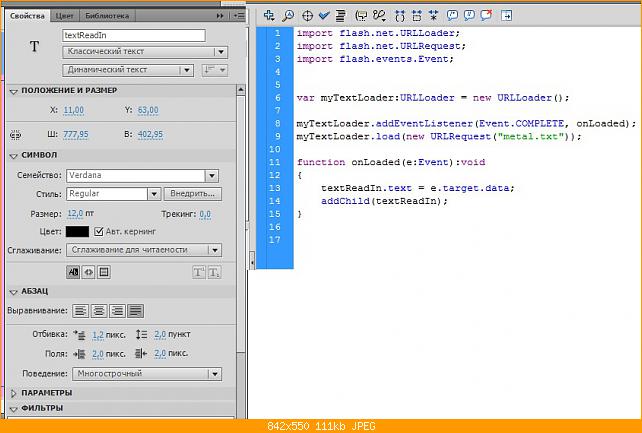The height and width of the screenshot is (433, 642).
Task: Toggle Show border around text button
Action: coord(104,272)
